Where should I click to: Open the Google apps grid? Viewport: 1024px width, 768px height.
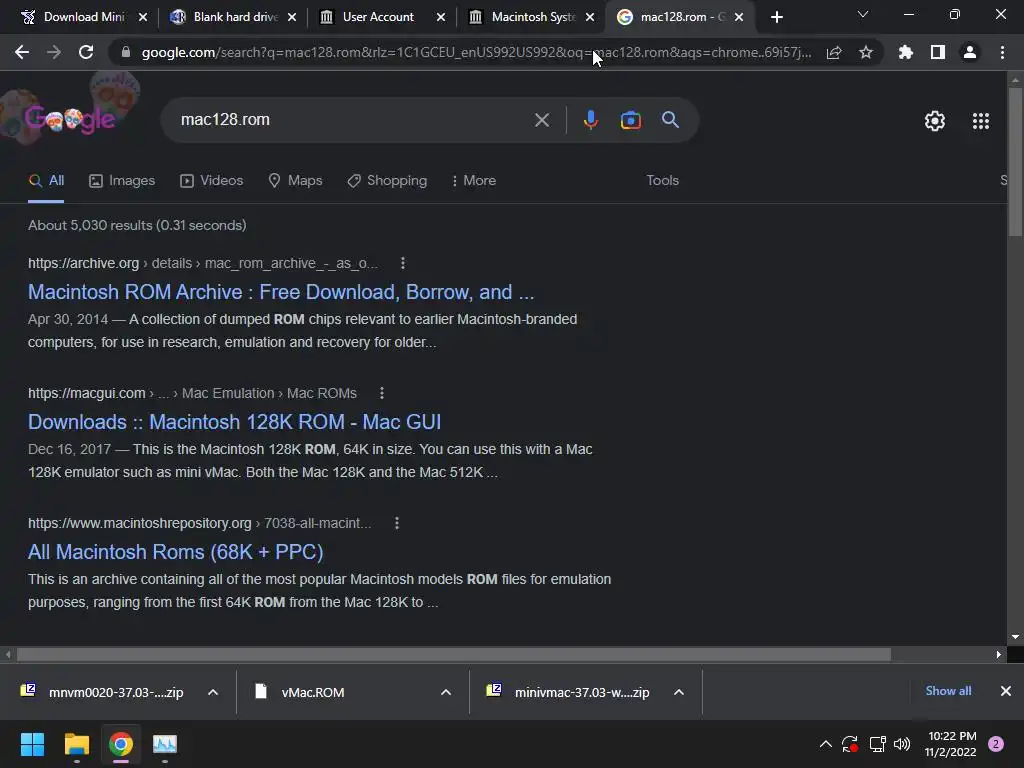tap(981, 121)
